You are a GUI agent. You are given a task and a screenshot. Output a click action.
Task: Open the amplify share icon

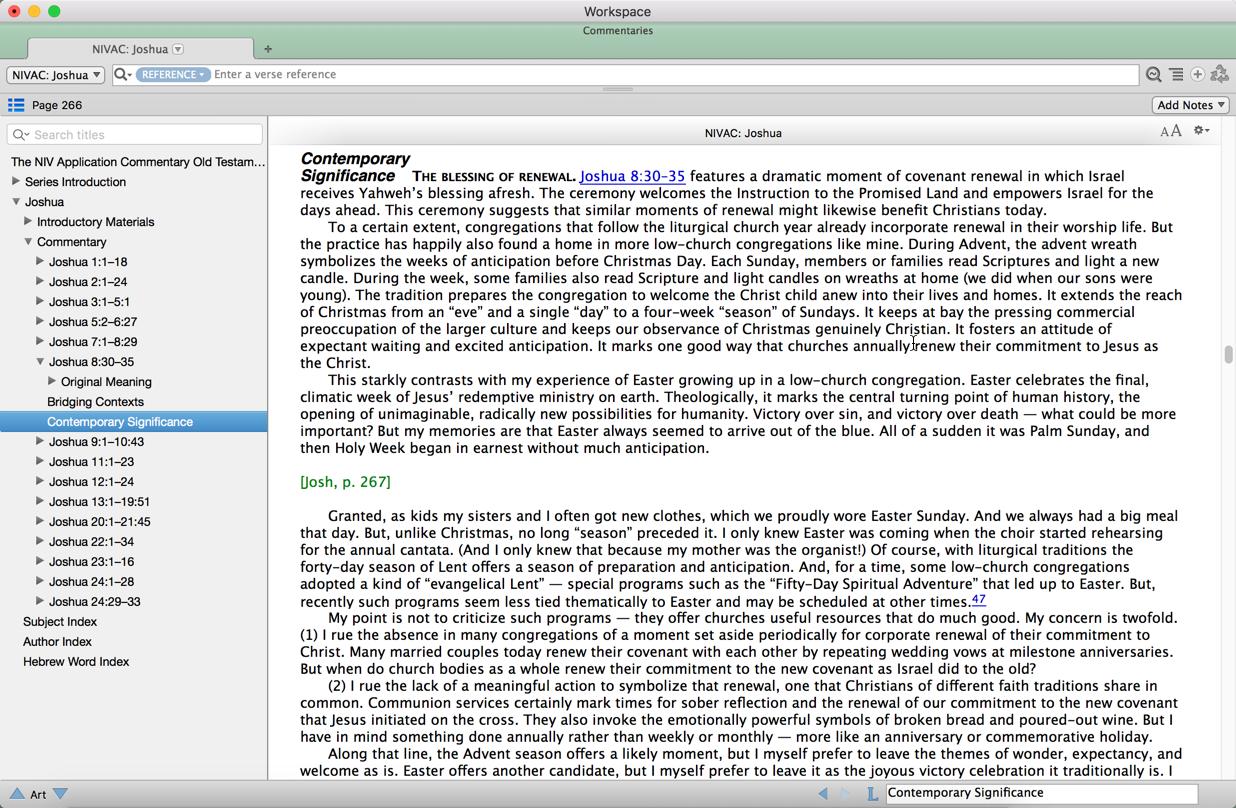click(1219, 75)
